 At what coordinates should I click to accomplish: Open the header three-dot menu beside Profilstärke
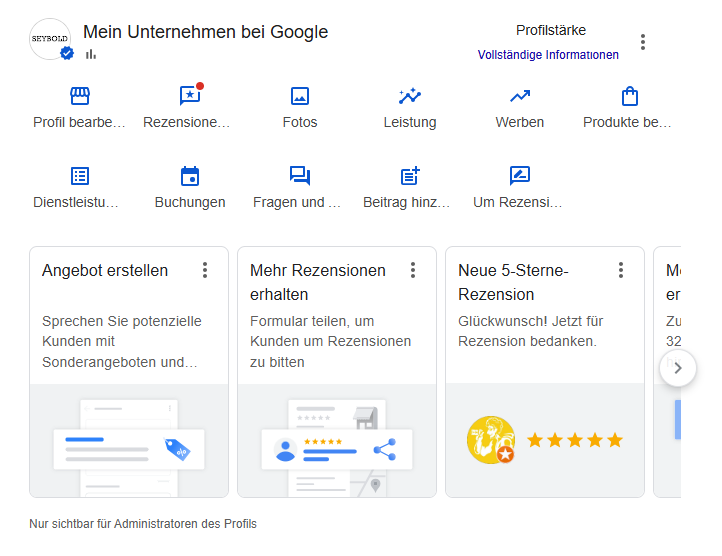click(643, 42)
